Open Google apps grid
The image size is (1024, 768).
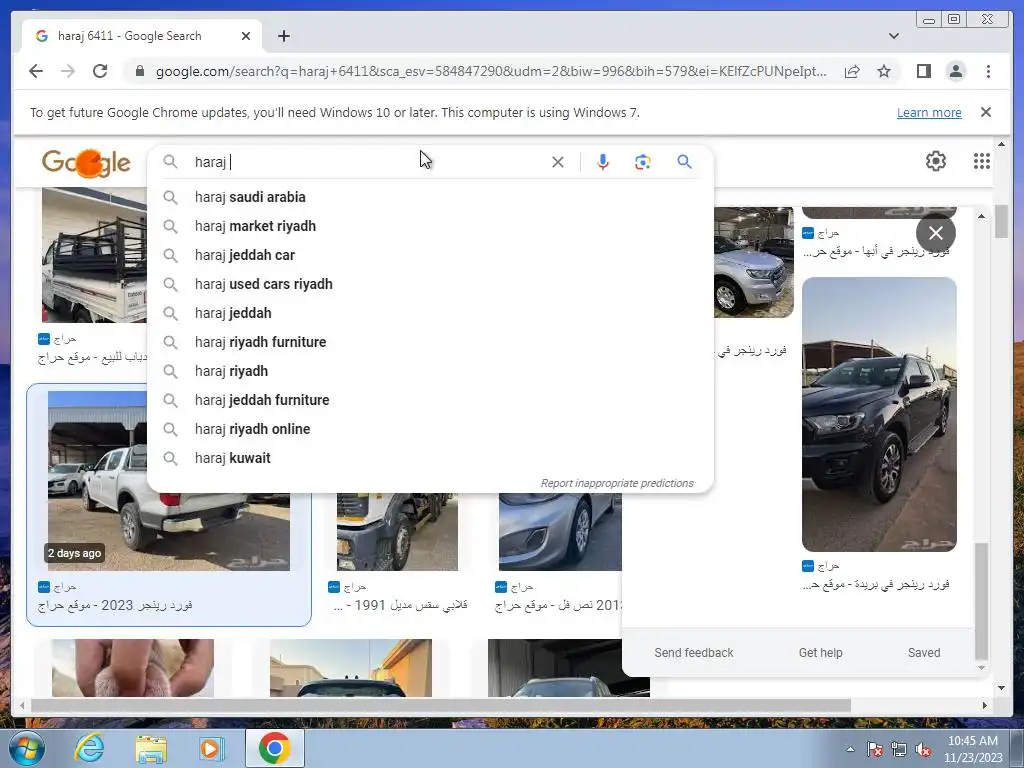(x=982, y=161)
